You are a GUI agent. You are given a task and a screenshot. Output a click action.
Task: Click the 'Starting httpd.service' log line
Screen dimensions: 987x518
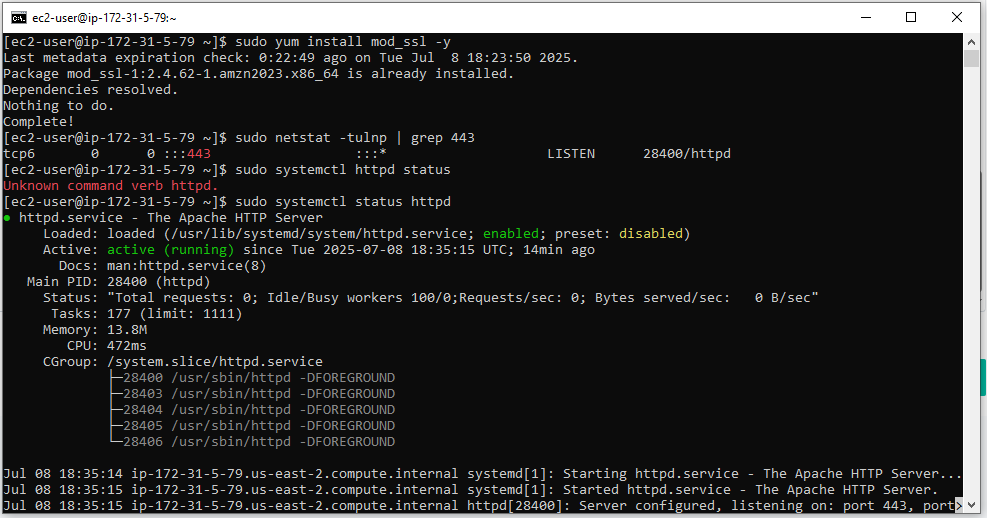click(482, 474)
